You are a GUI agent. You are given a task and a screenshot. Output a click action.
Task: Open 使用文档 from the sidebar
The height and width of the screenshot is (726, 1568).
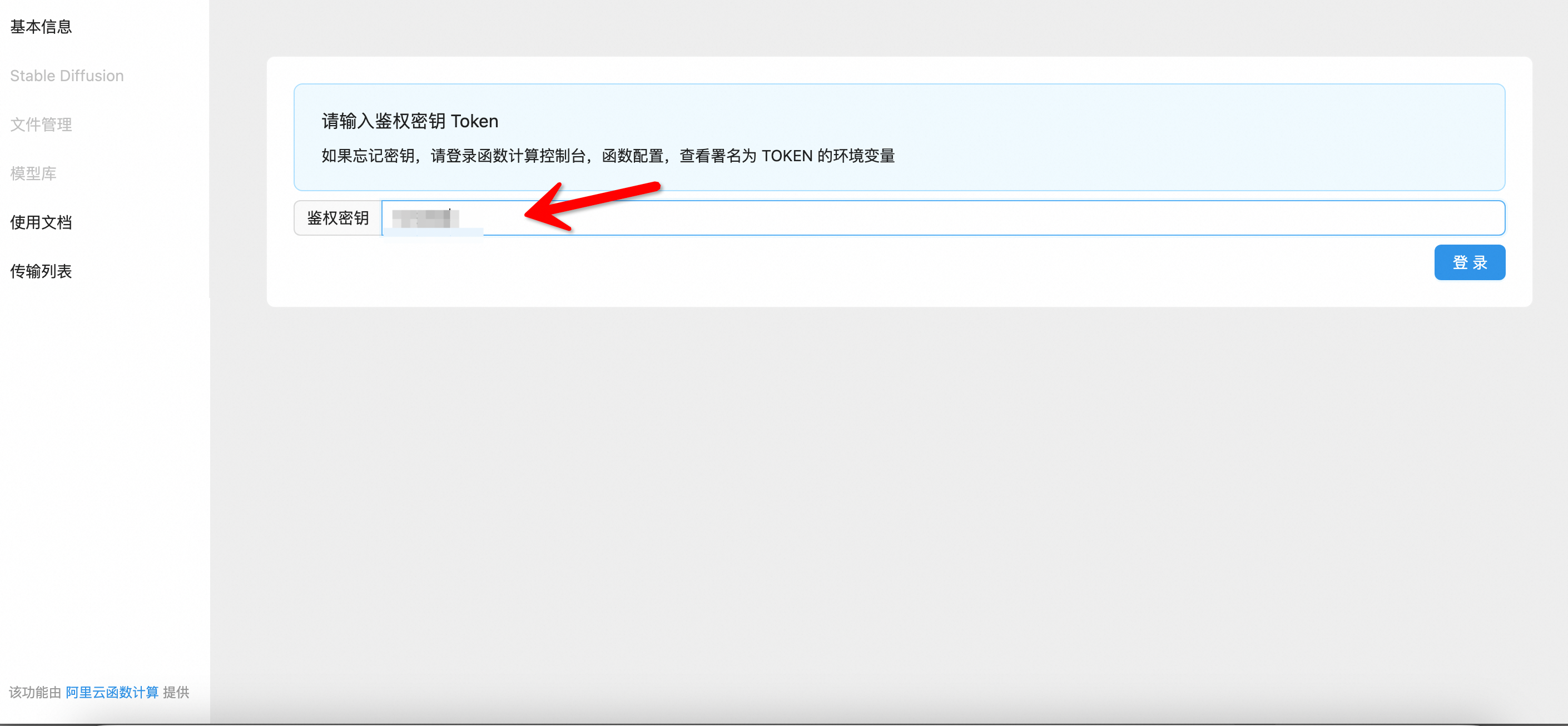(41, 222)
